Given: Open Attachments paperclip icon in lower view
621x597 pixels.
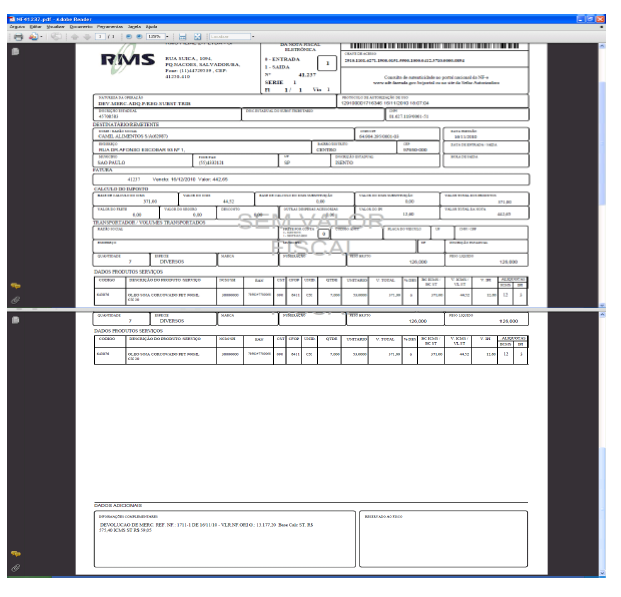Looking at the screenshot, I should (15, 568).
